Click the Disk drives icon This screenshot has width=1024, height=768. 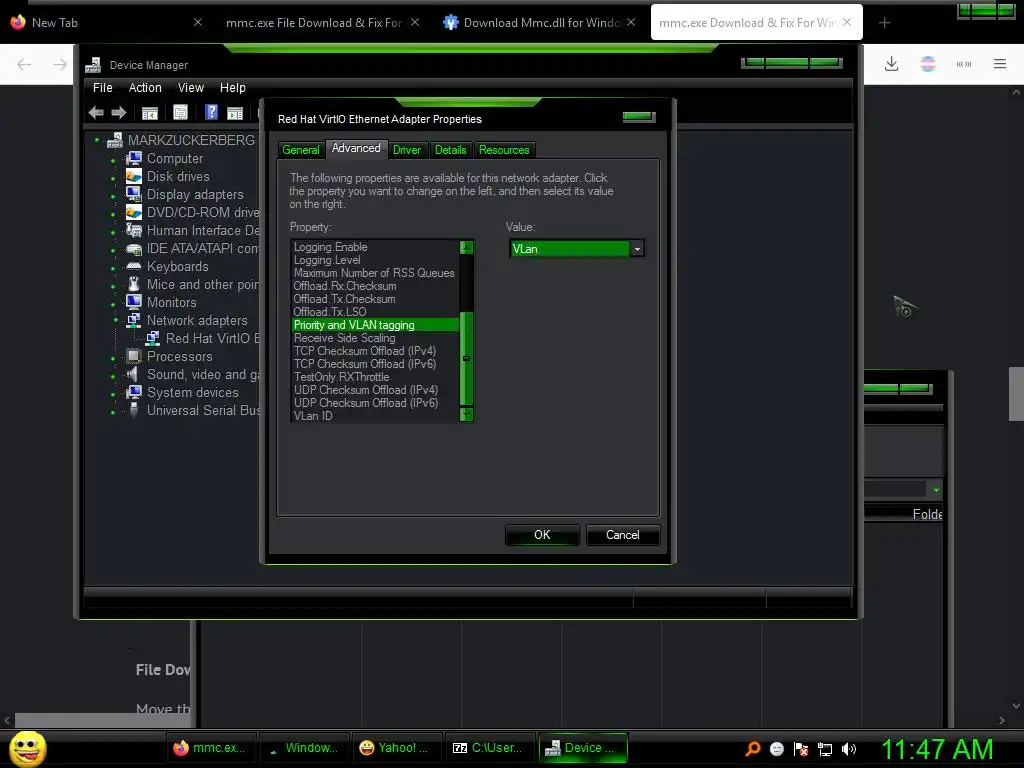coord(134,176)
